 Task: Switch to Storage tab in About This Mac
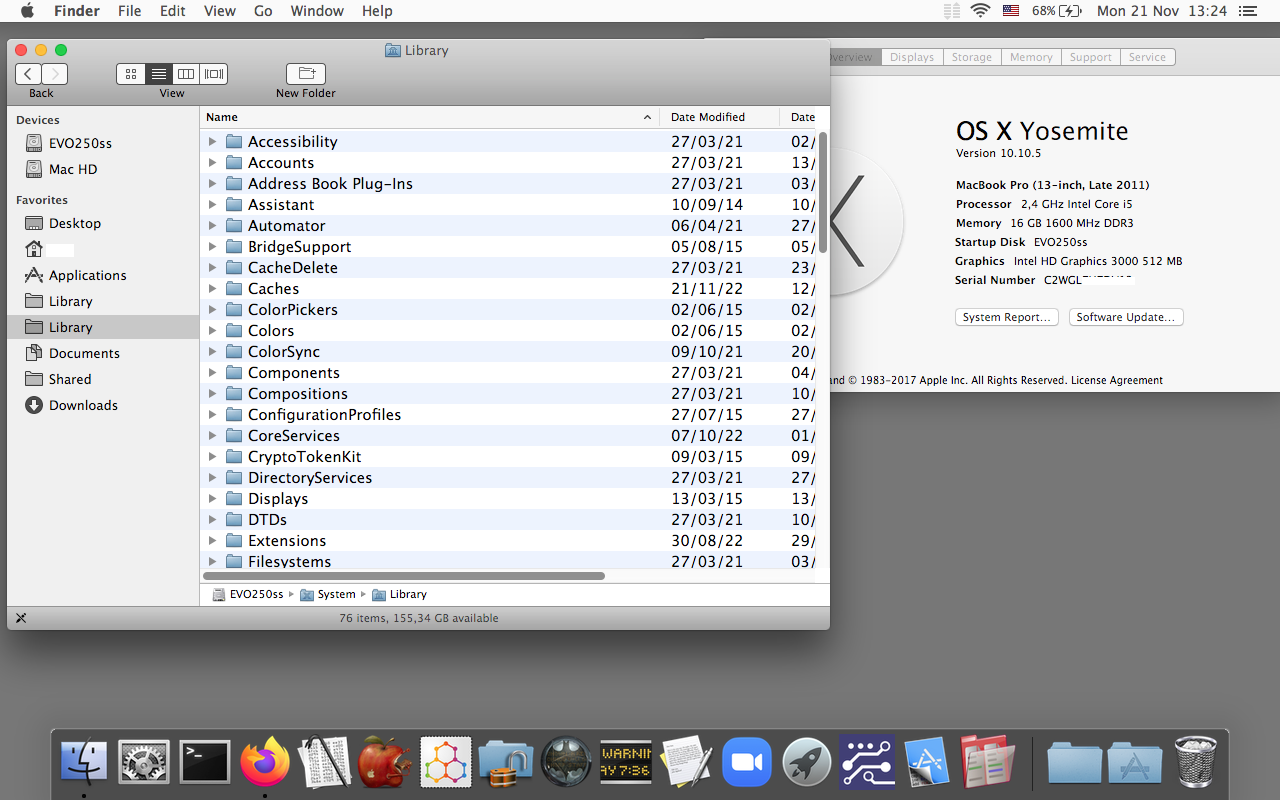972,57
